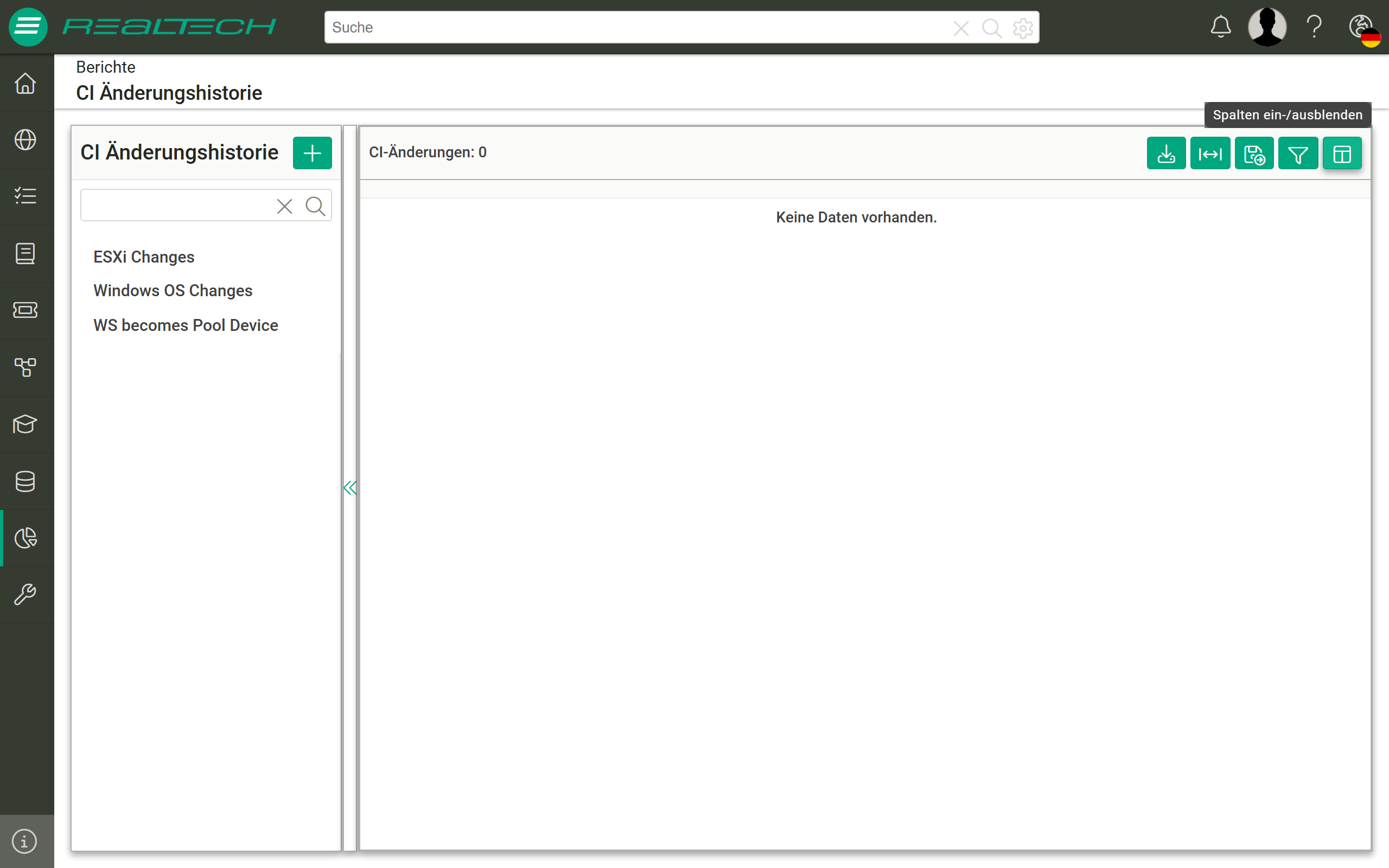Viewport: 1389px width, 868px height.
Task: Search the report list with magnifier
Action: tap(315, 206)
